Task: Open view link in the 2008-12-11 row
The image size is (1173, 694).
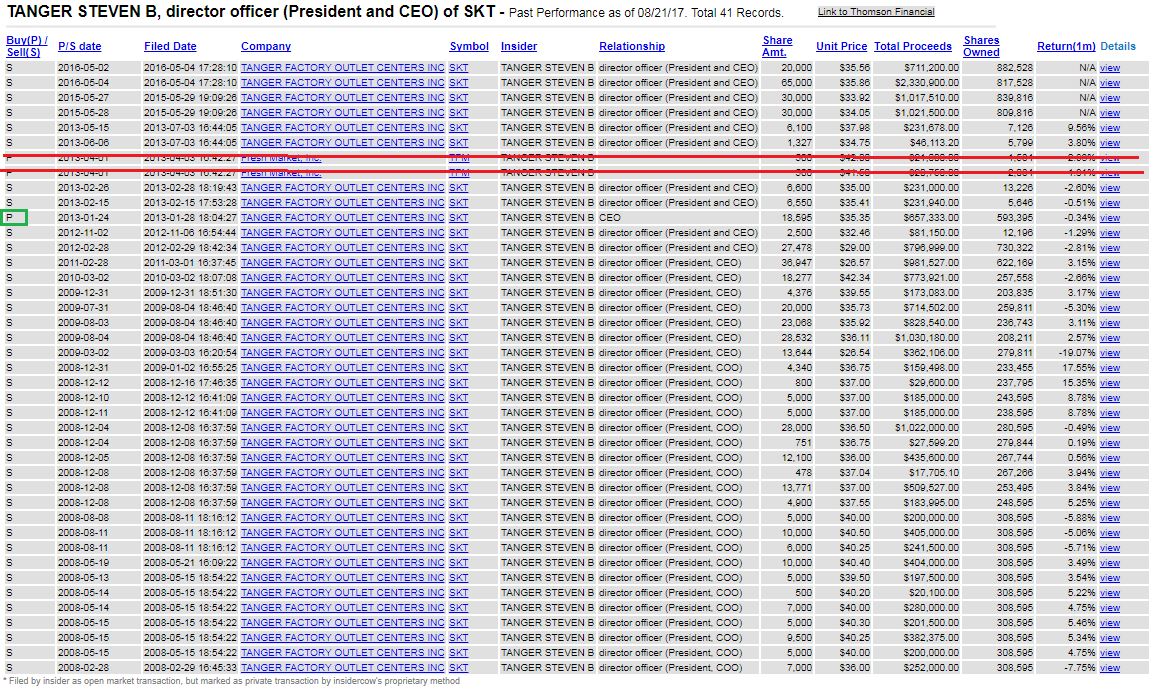Action: [1109, 413]
